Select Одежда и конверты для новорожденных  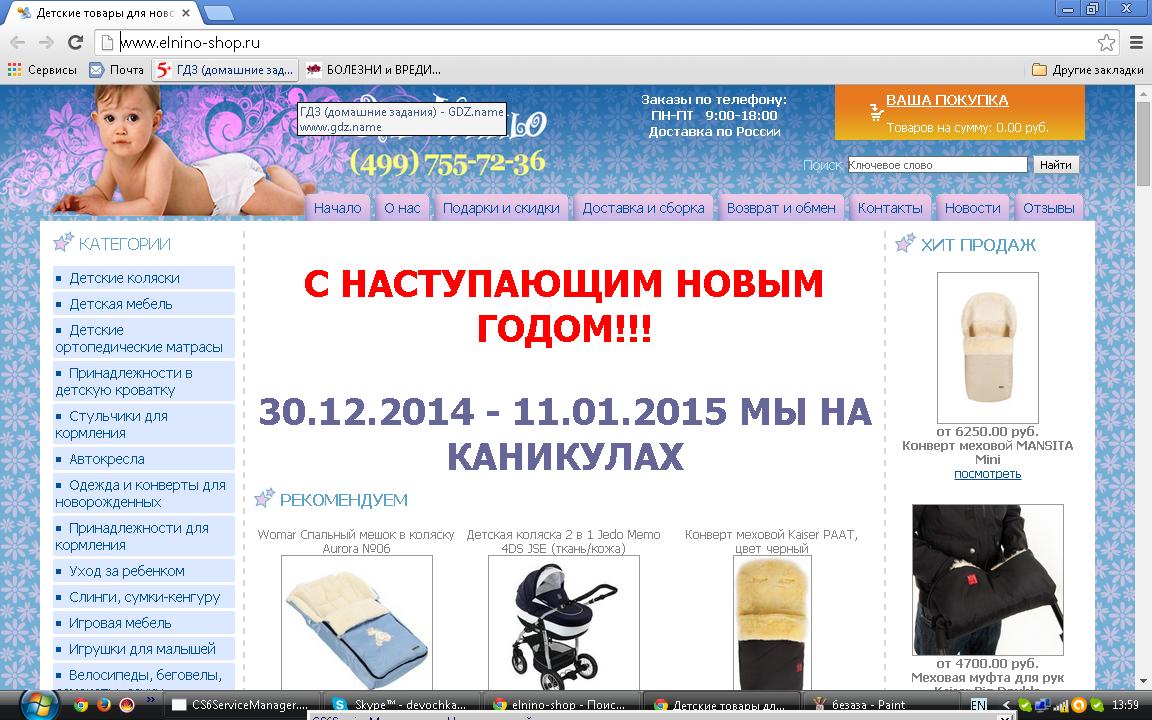[144, 493]
